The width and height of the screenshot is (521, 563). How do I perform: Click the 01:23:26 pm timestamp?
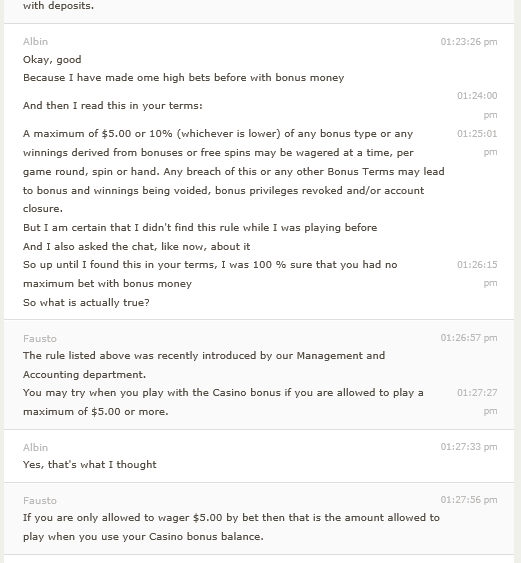469,42
